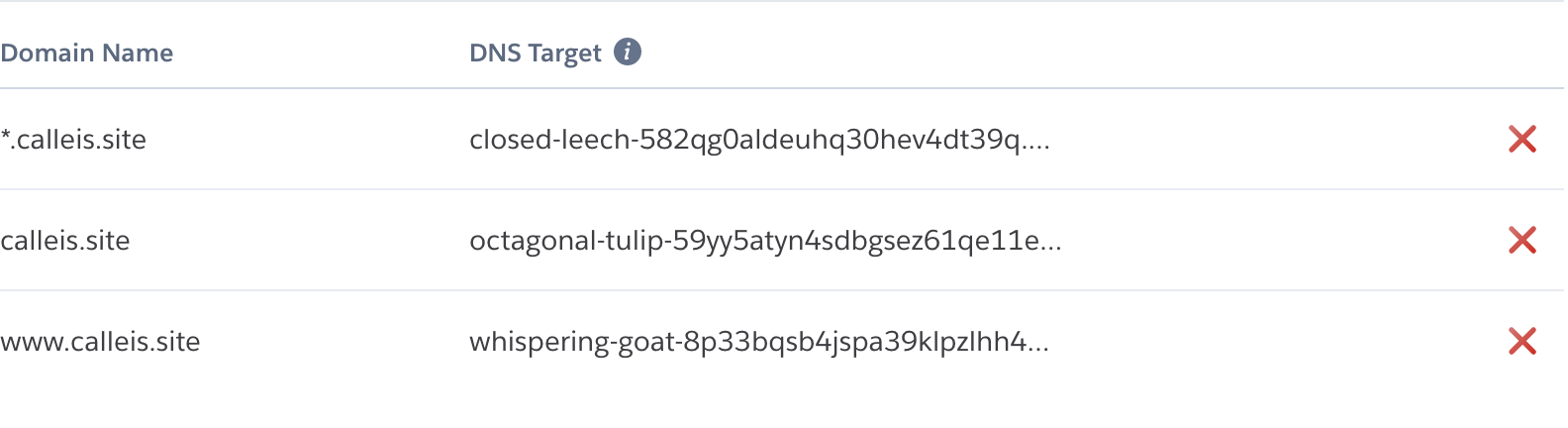Click the ellipsis ending the whispering-goat target

click(x=1037, y=347)
